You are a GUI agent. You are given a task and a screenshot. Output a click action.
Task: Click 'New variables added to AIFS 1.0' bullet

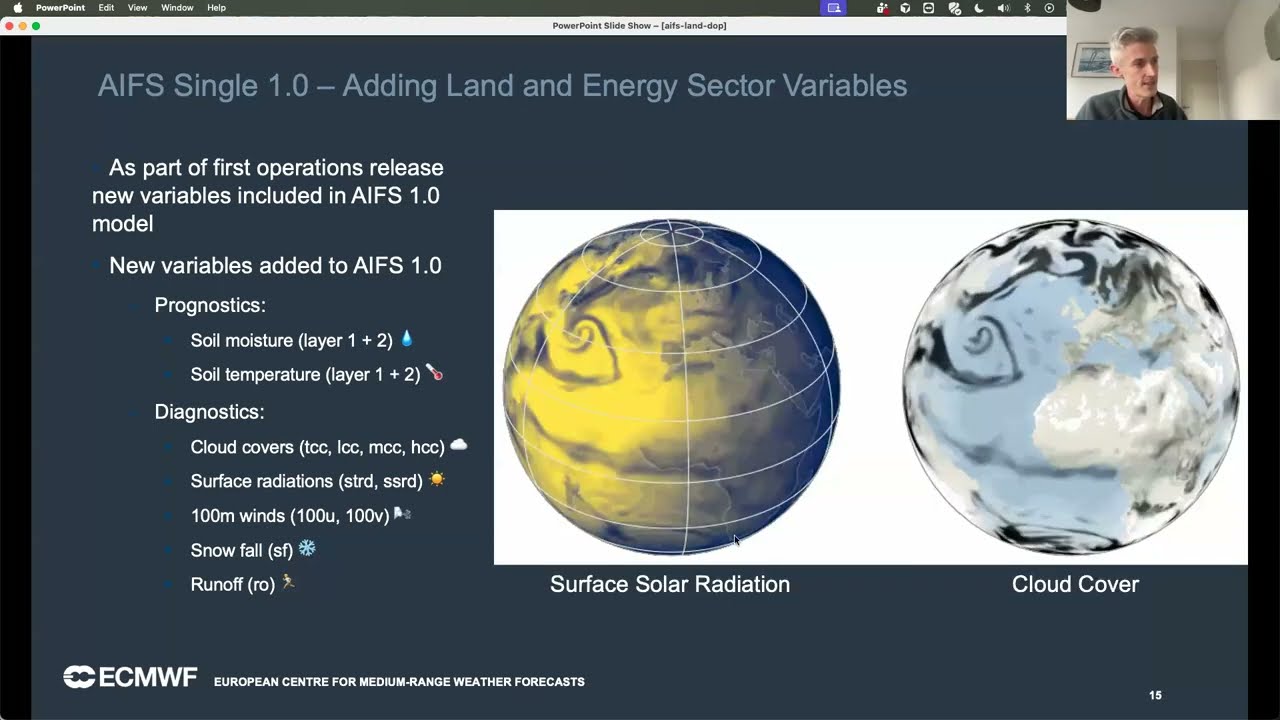[x=275, y=266]
